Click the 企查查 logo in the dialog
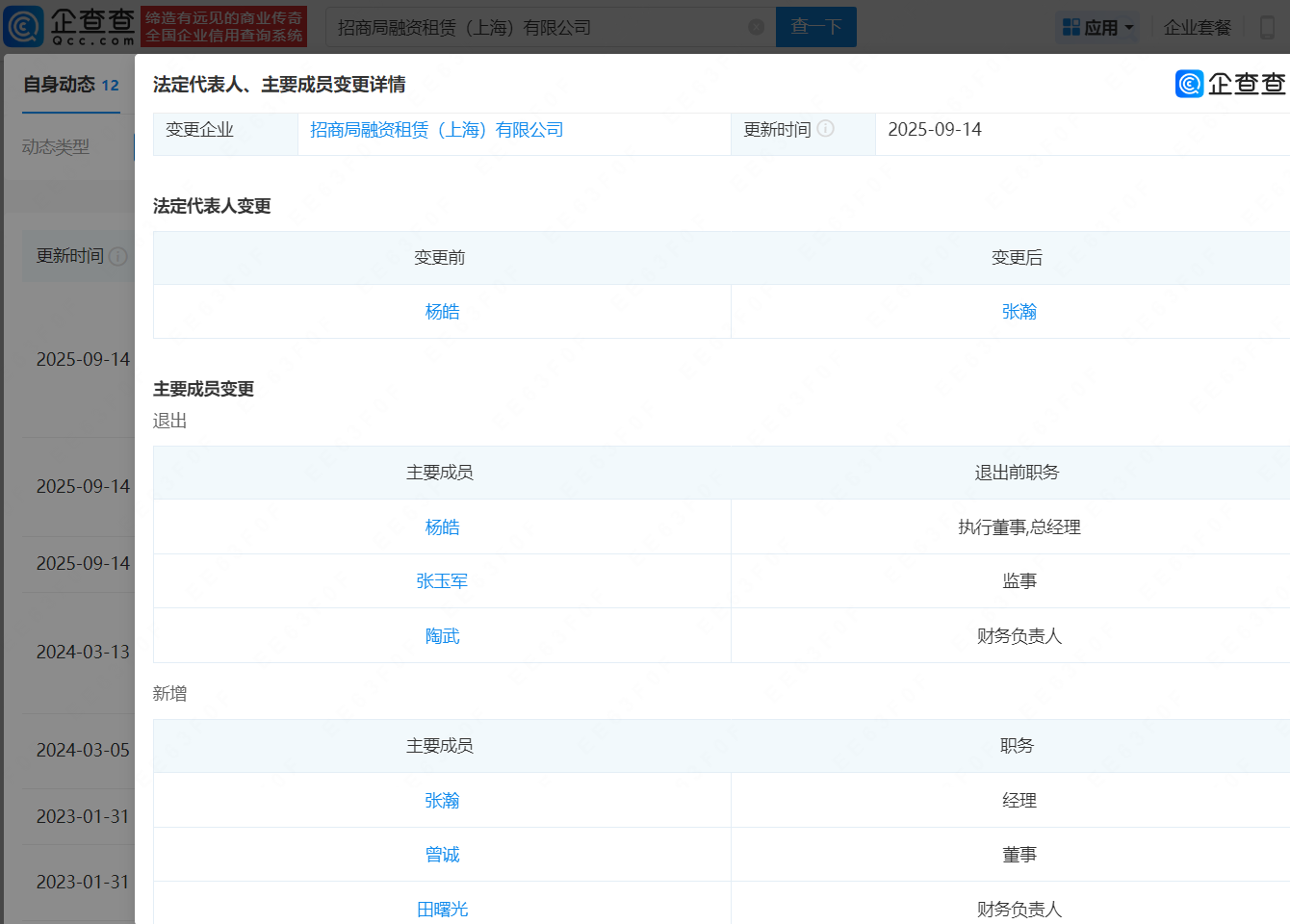 1230,84
